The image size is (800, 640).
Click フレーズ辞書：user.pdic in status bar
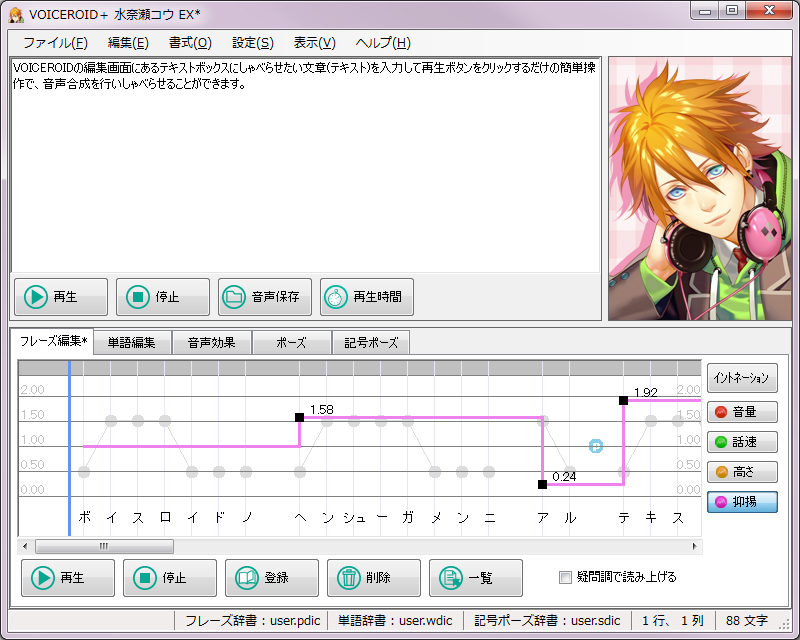point(253,621)
